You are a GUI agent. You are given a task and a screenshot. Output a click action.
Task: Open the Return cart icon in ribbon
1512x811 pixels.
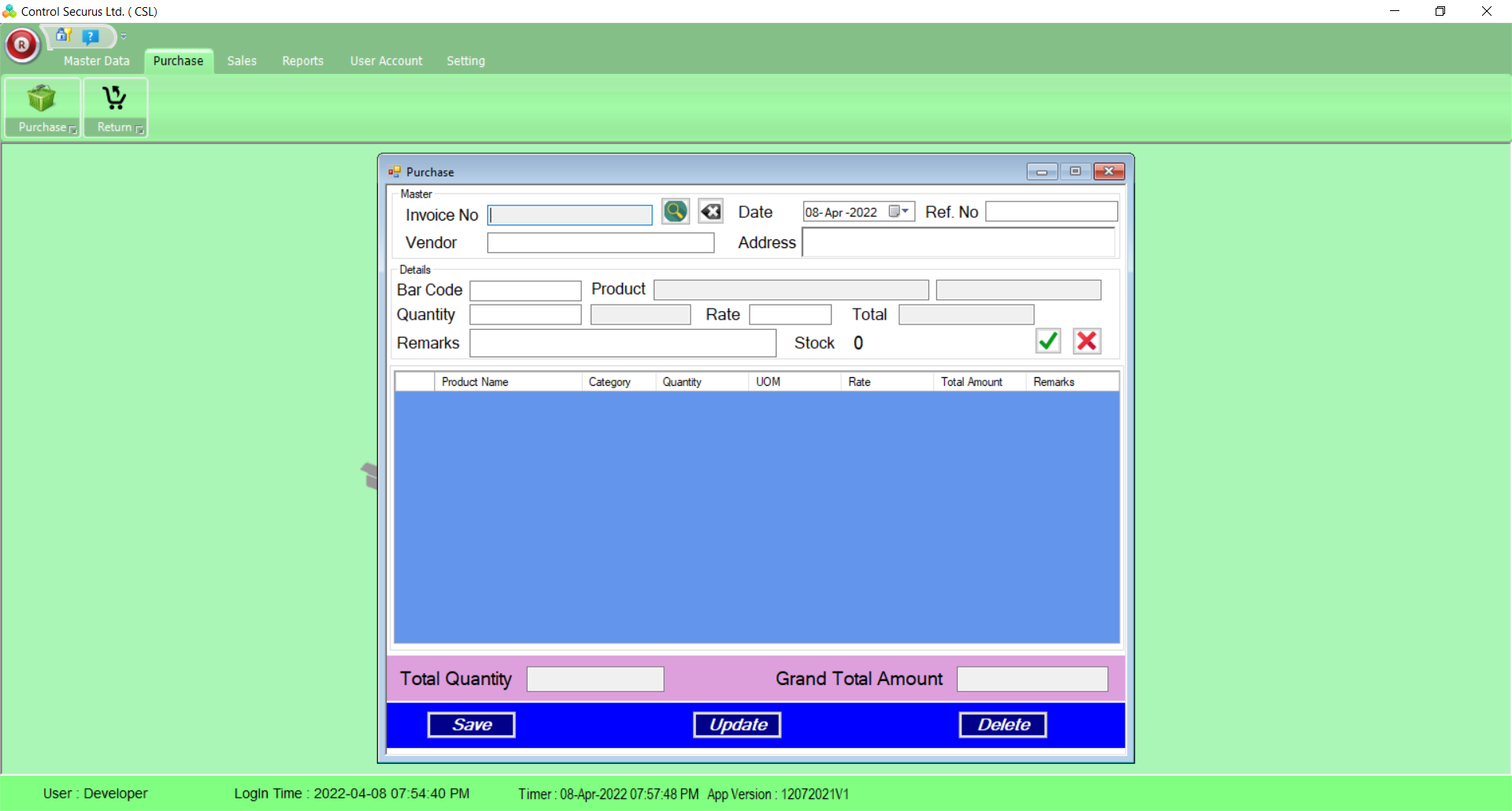[115, 99]
